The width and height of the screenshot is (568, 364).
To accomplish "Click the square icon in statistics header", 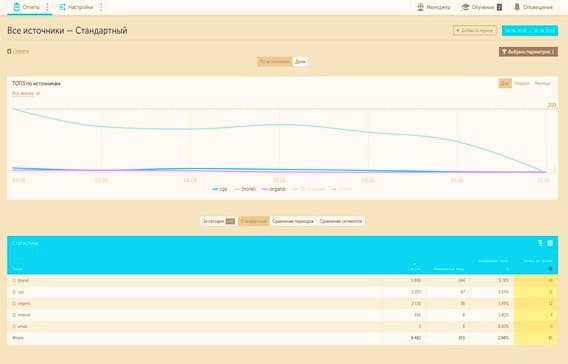I will point(550,243).
